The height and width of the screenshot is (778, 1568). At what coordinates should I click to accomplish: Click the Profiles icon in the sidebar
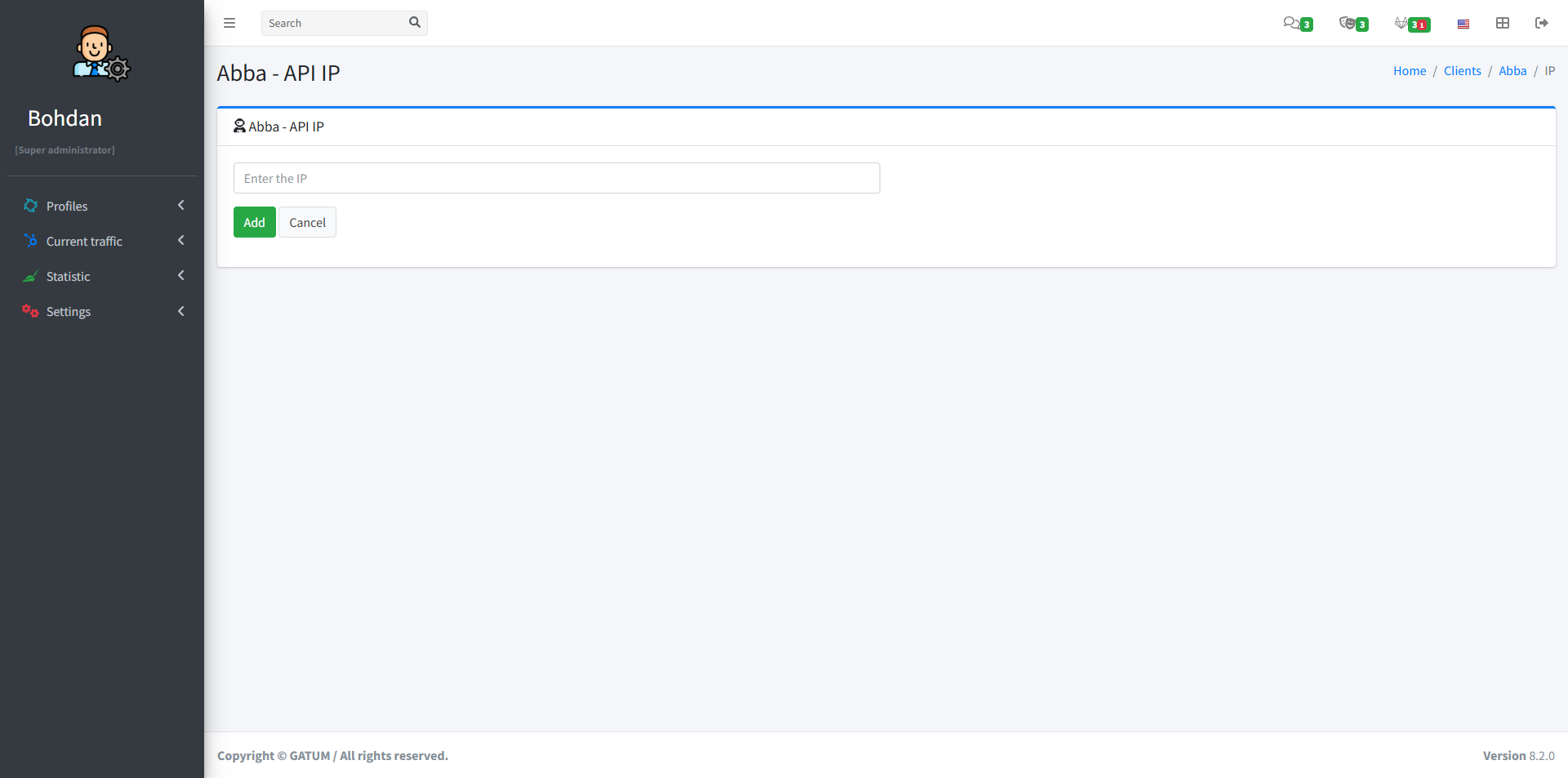pyautogui.click(x=30, y=206)
